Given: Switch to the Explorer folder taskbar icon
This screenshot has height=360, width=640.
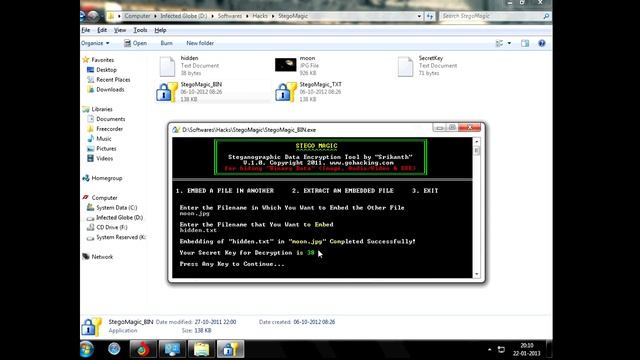Looking at the screenshot, I should (201, 349).
